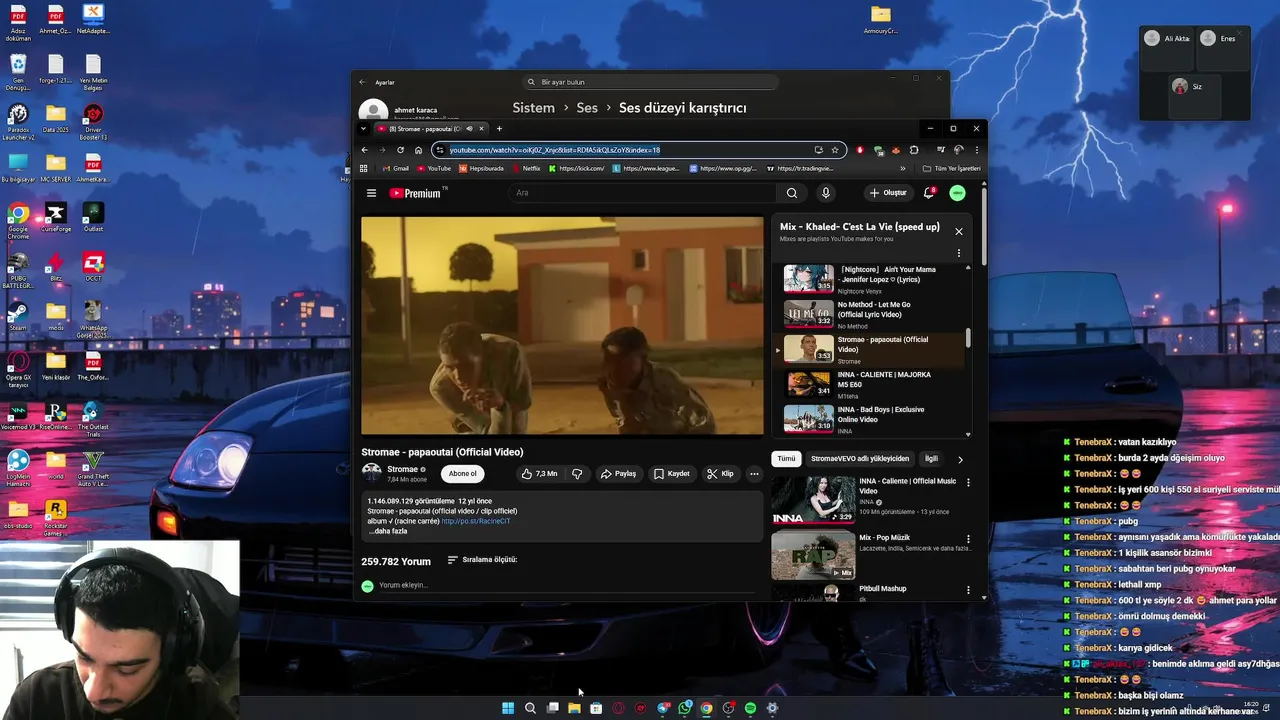Create a clip with Klip button
This screenshot has height=720, width=1280.
pos(720,474)
